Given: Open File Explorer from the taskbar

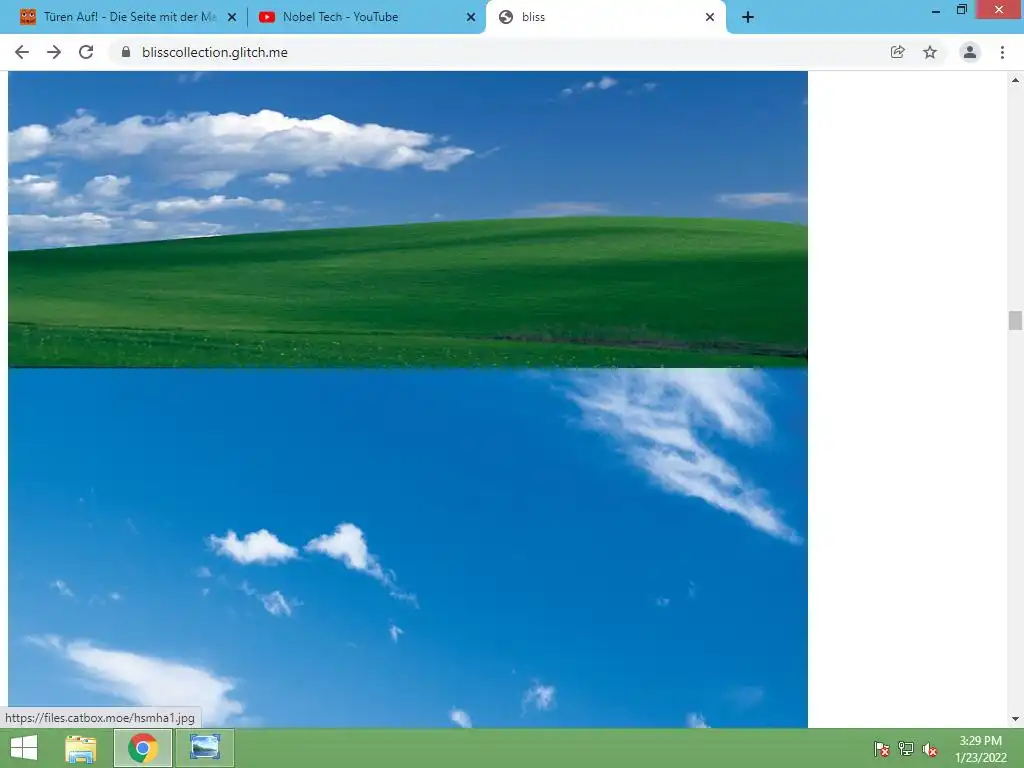Looking at the screenshot, I should [x=81, y=748].
